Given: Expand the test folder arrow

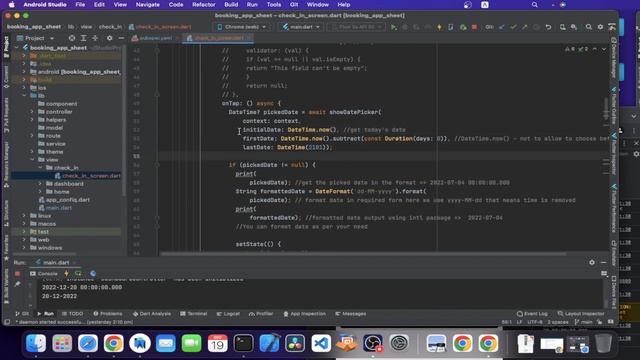Looking at the screenshot, I should pyautogui.click(x=24, y=232).
